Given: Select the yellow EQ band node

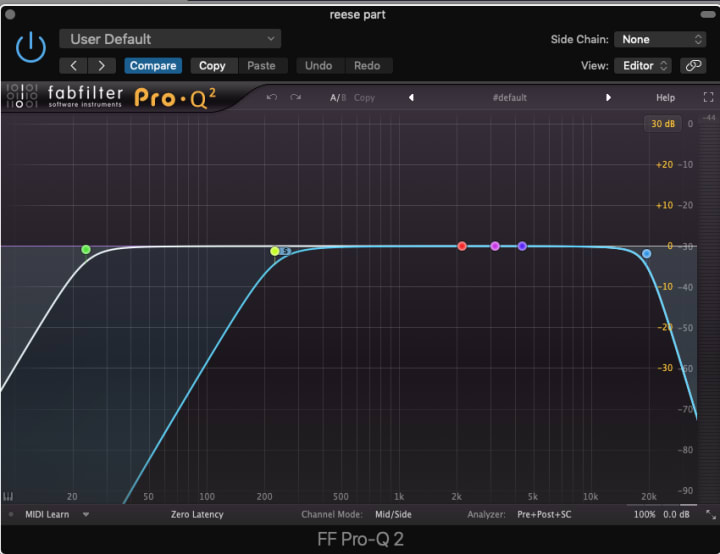Looking at the screenshot, I should pyautogui.click(x=275, y=251).
